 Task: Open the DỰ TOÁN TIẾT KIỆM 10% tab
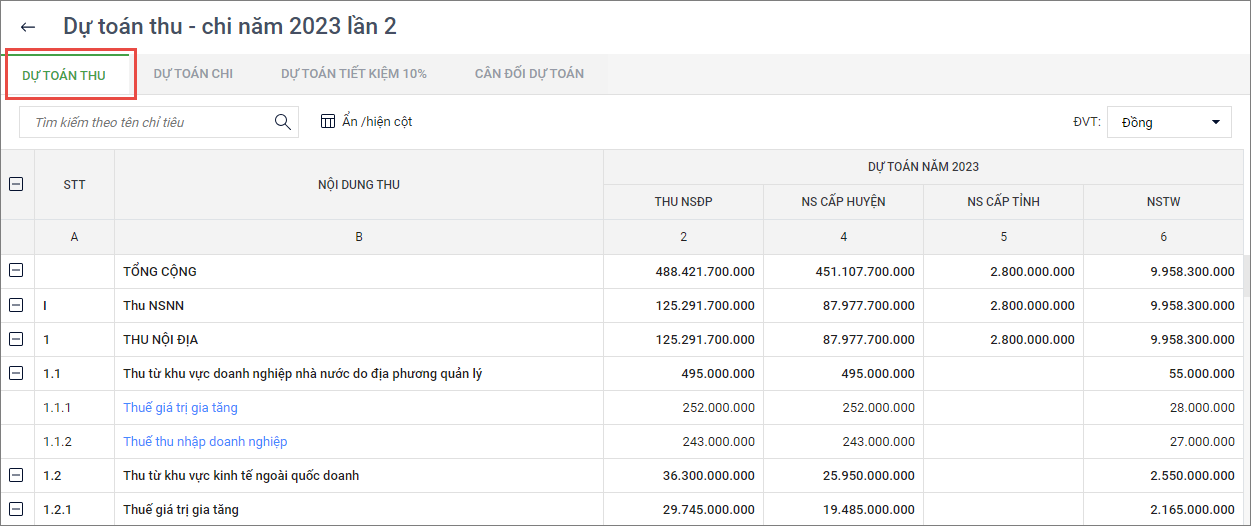pos(353,74)
